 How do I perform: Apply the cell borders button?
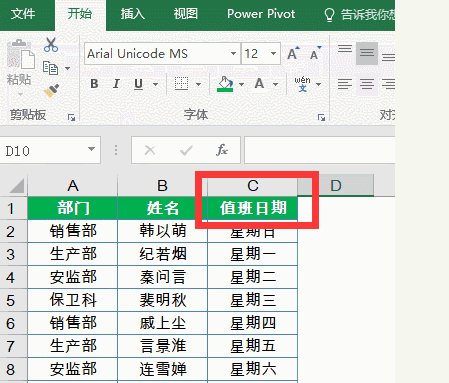(x=181, y=84)
